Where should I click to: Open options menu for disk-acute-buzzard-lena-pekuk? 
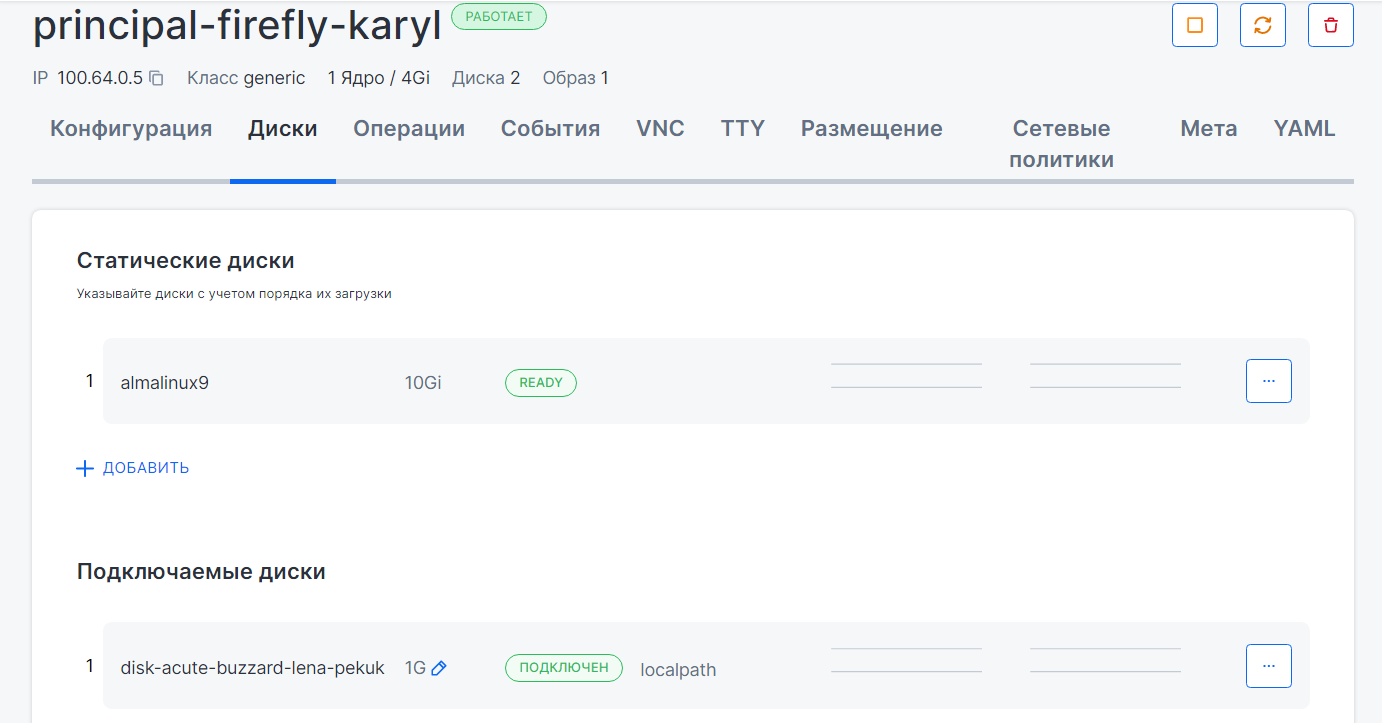click(1268, 666)
